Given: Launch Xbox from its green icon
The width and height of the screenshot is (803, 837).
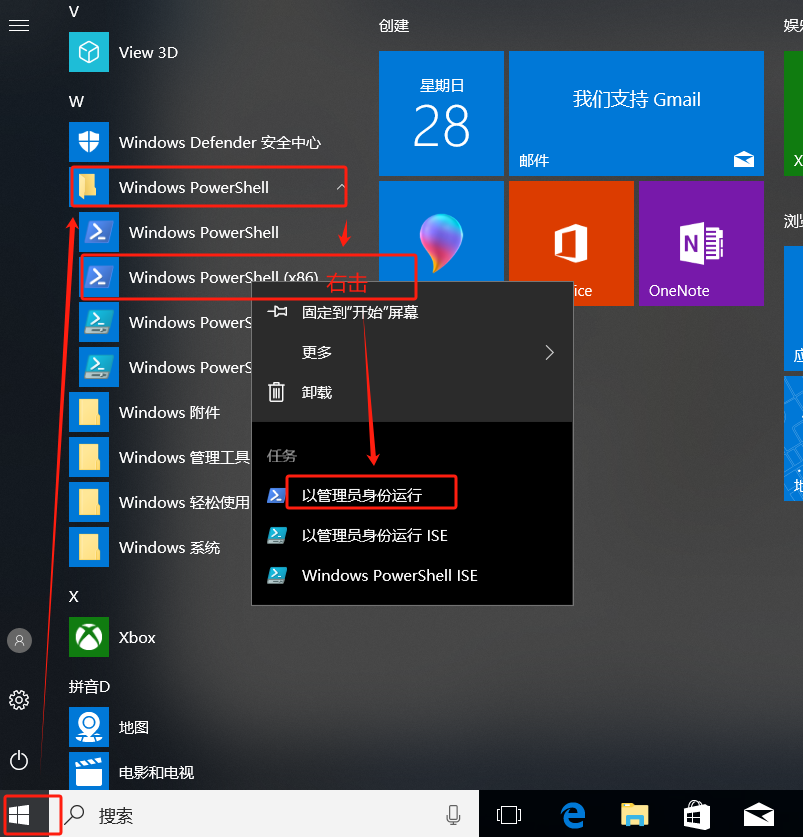Looking at the screenshot, I should [x=89, y=637].
